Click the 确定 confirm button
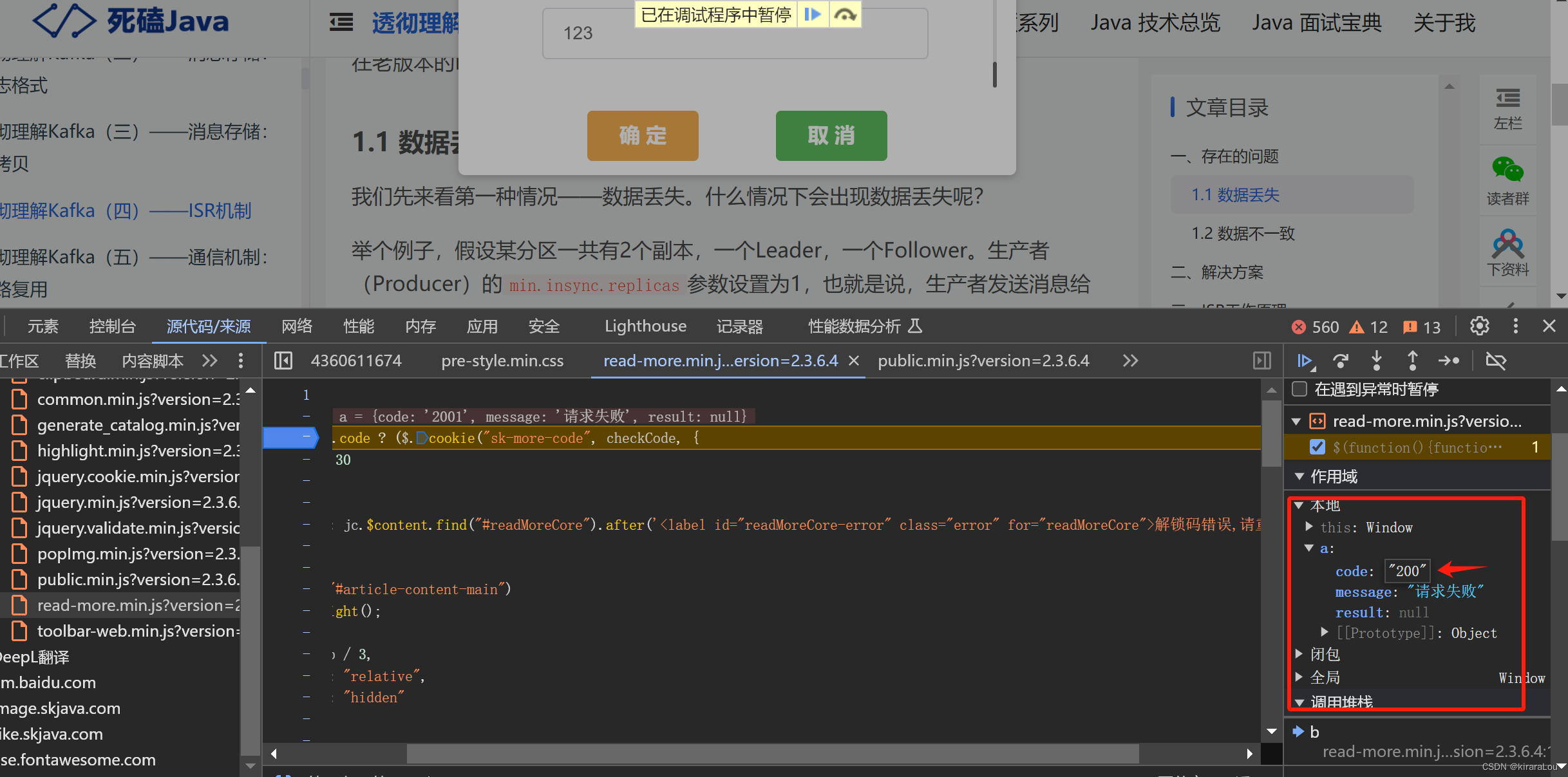The width and height of the screenshot is (1568, 777). [643, 136]
